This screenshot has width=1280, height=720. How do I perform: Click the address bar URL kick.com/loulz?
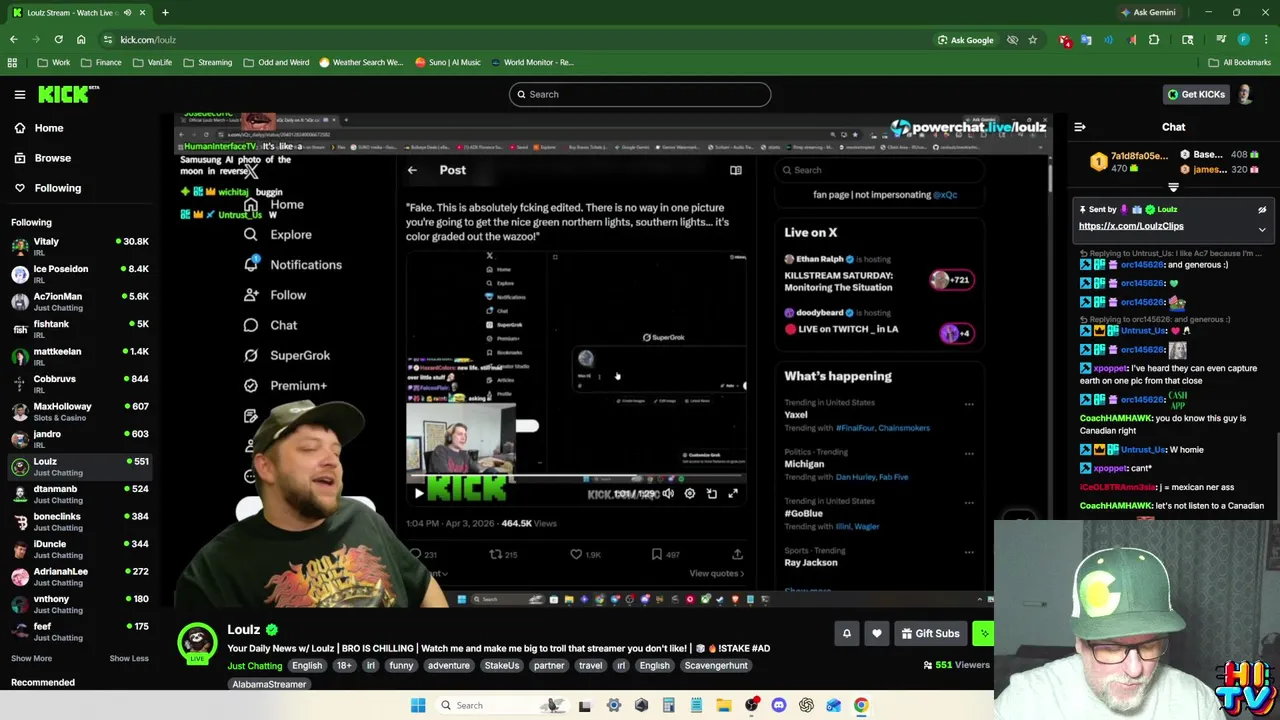coord(148,40)
